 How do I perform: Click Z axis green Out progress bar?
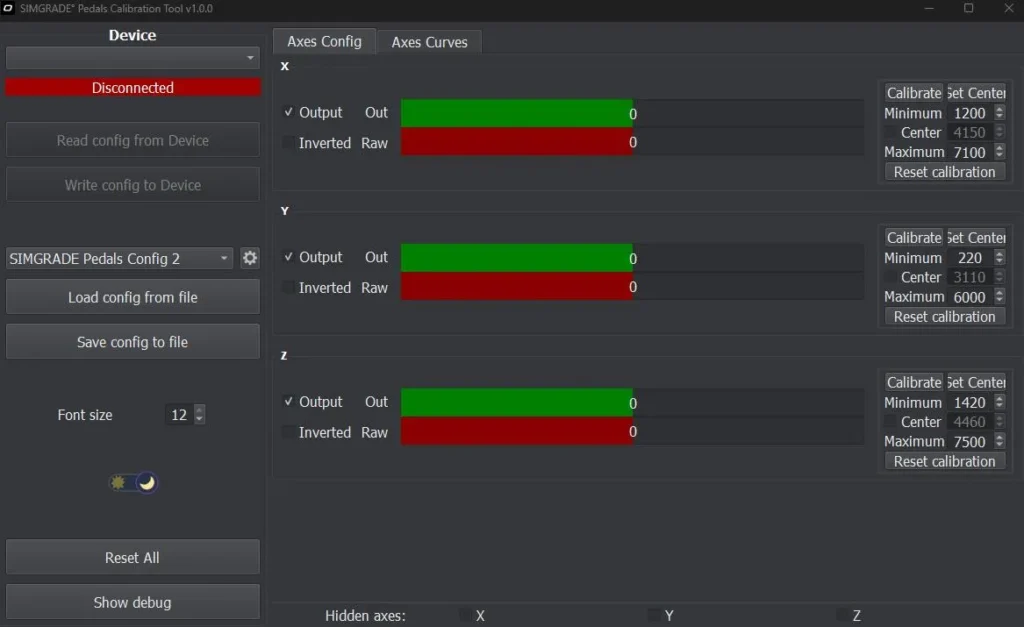click(x=516, y=403)
